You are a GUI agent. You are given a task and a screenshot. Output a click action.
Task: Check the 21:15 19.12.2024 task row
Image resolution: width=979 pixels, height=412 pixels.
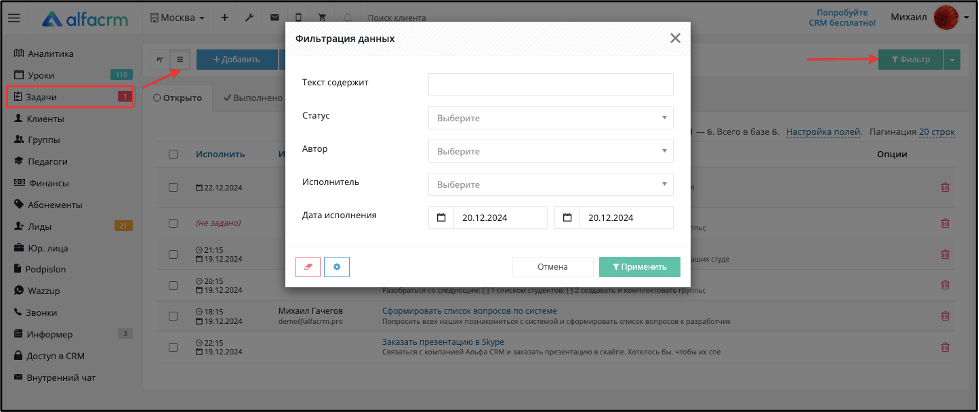point(174,254)
